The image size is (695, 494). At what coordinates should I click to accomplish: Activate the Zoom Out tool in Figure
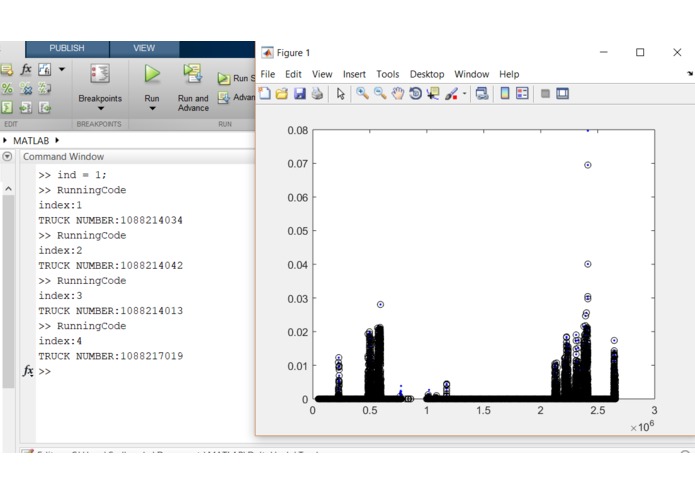click(380, 93)
